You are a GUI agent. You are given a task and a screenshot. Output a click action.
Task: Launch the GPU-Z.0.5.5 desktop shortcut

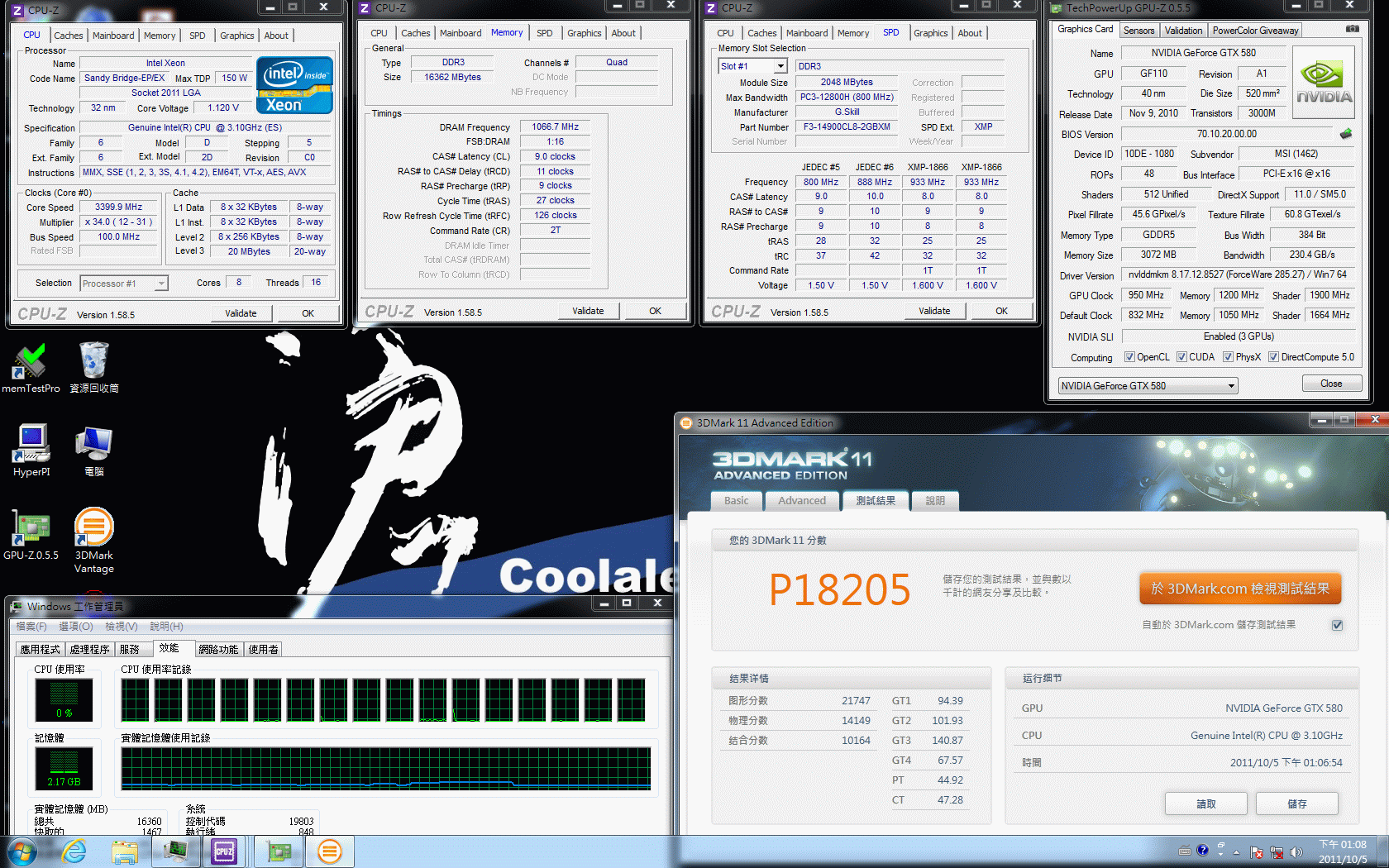pos(31,534)
